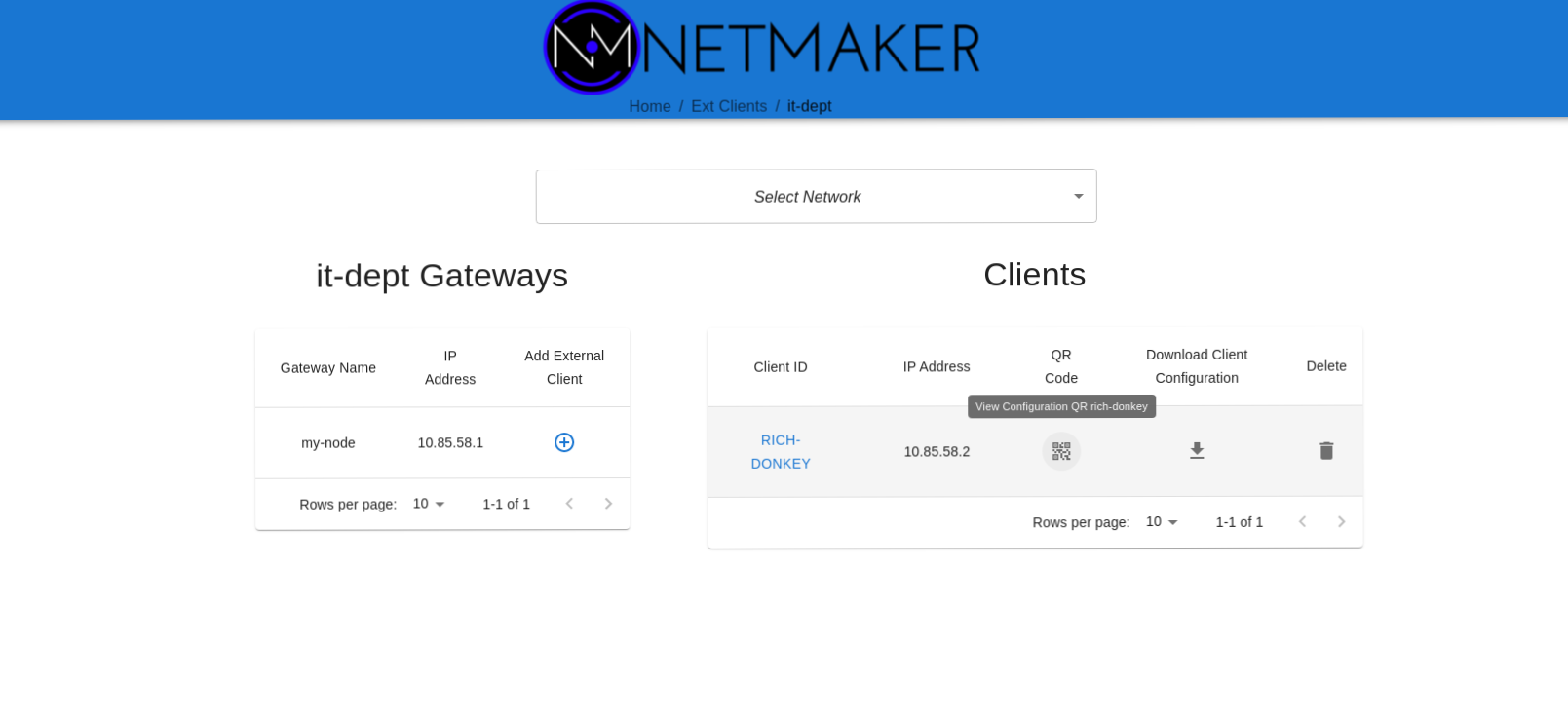View configuration QR code for rich-donkey
This screenshot has height=719, width=1568.
point(1061,451)
